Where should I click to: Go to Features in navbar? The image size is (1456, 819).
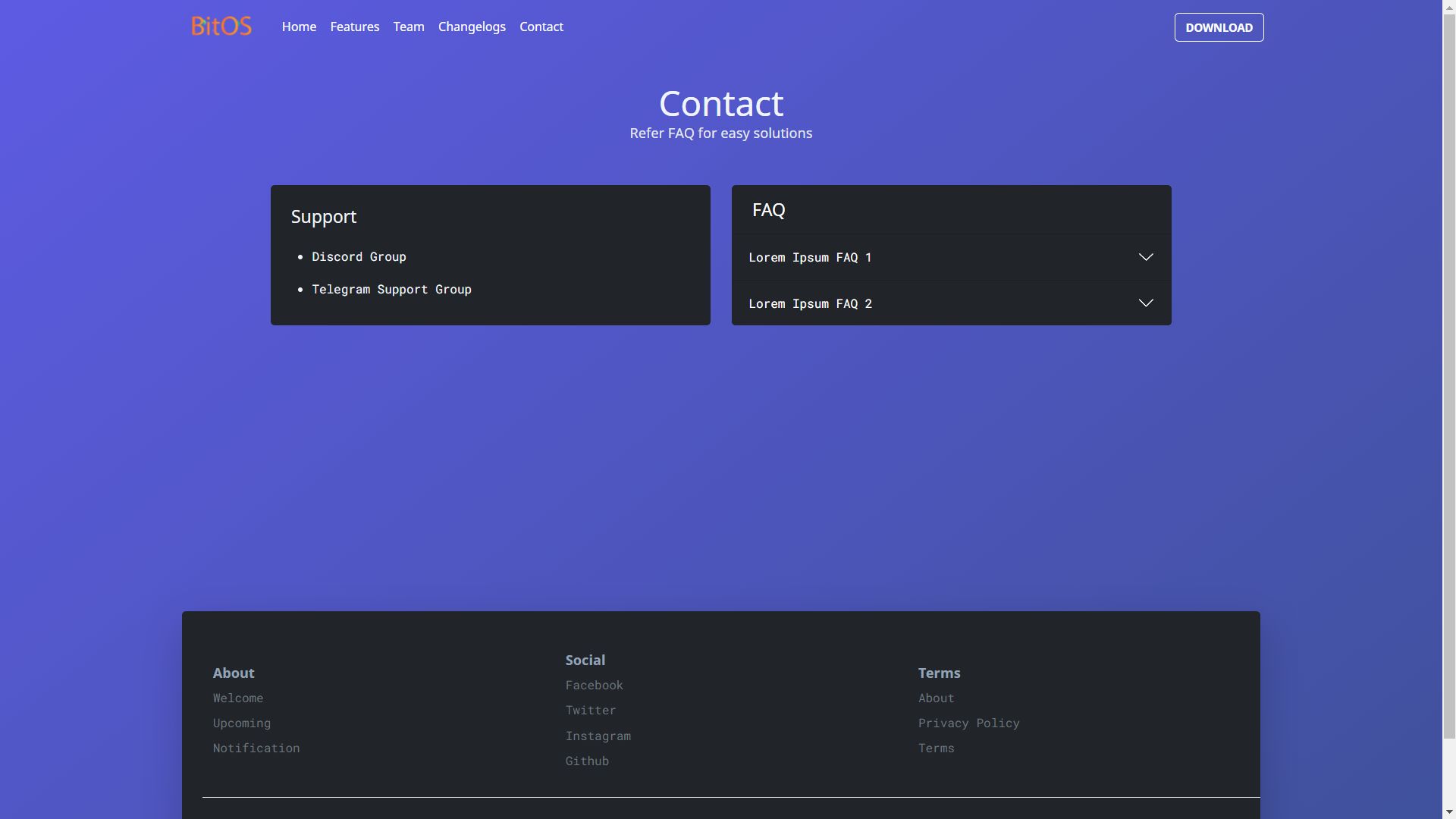(354, 27)
